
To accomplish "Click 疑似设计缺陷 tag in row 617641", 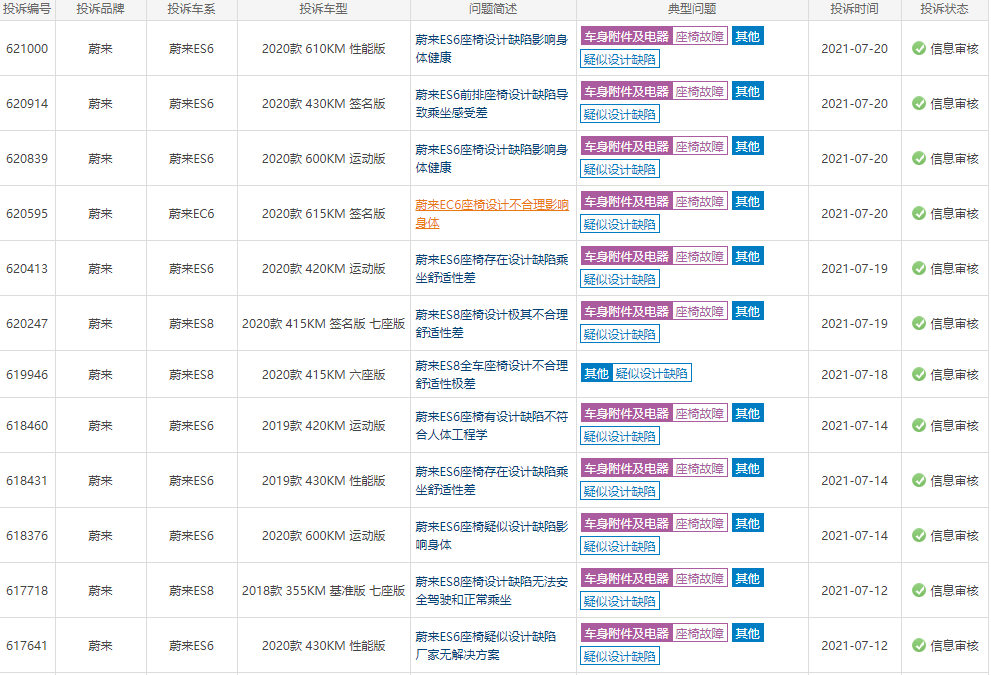I will tap(619, 657).
